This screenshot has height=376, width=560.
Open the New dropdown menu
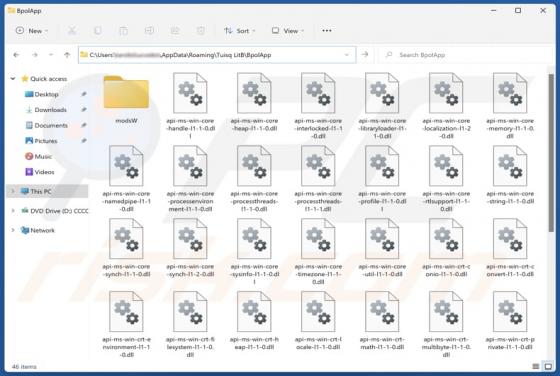click(x=32, y=31)
